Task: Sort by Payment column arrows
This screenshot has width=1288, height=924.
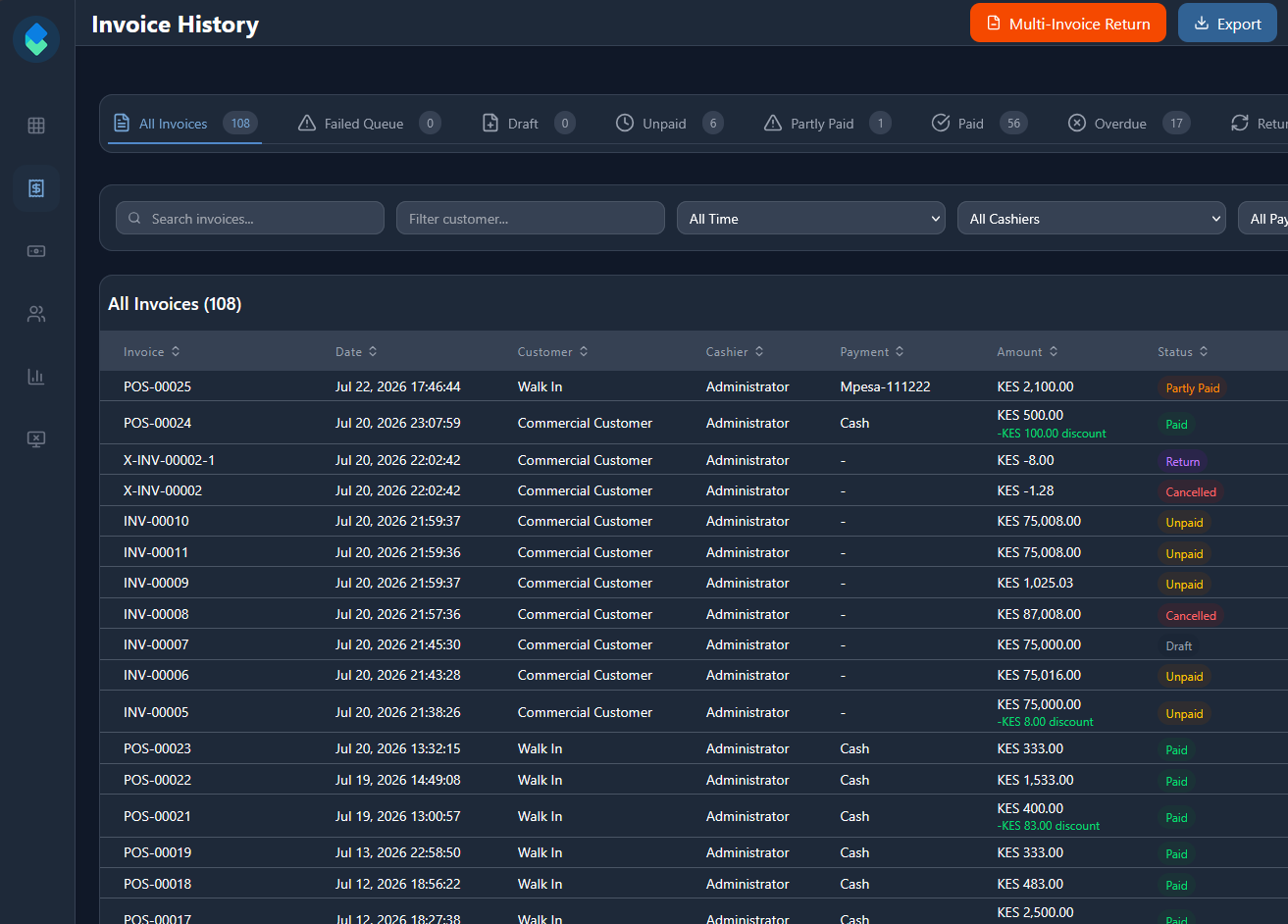Action: point(900,351)
